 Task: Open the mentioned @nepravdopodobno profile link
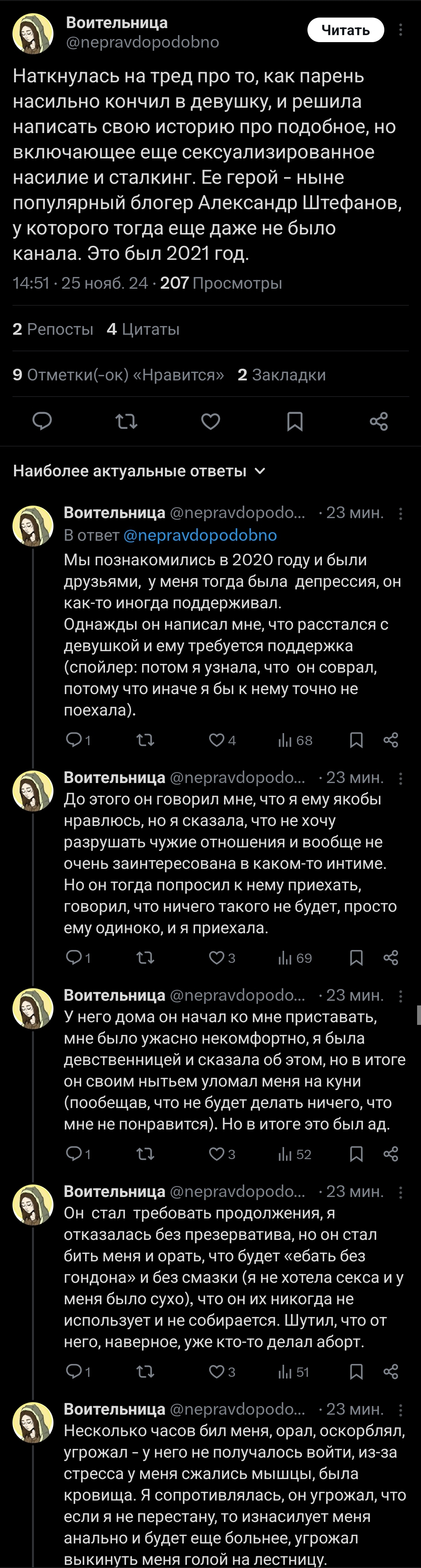point(200,535)
